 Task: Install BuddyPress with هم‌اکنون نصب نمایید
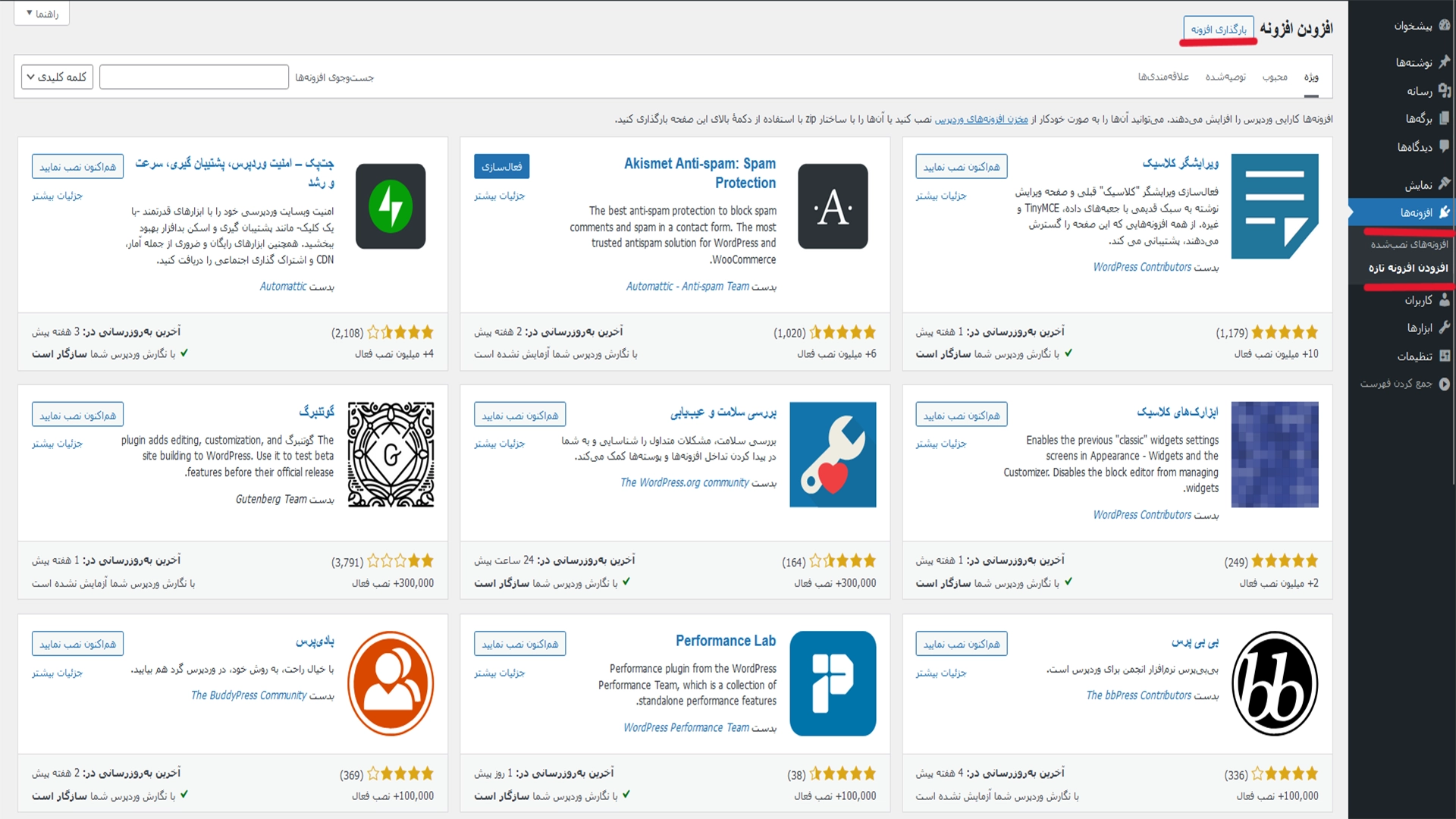pyautogui.click(x=77, y=644)
